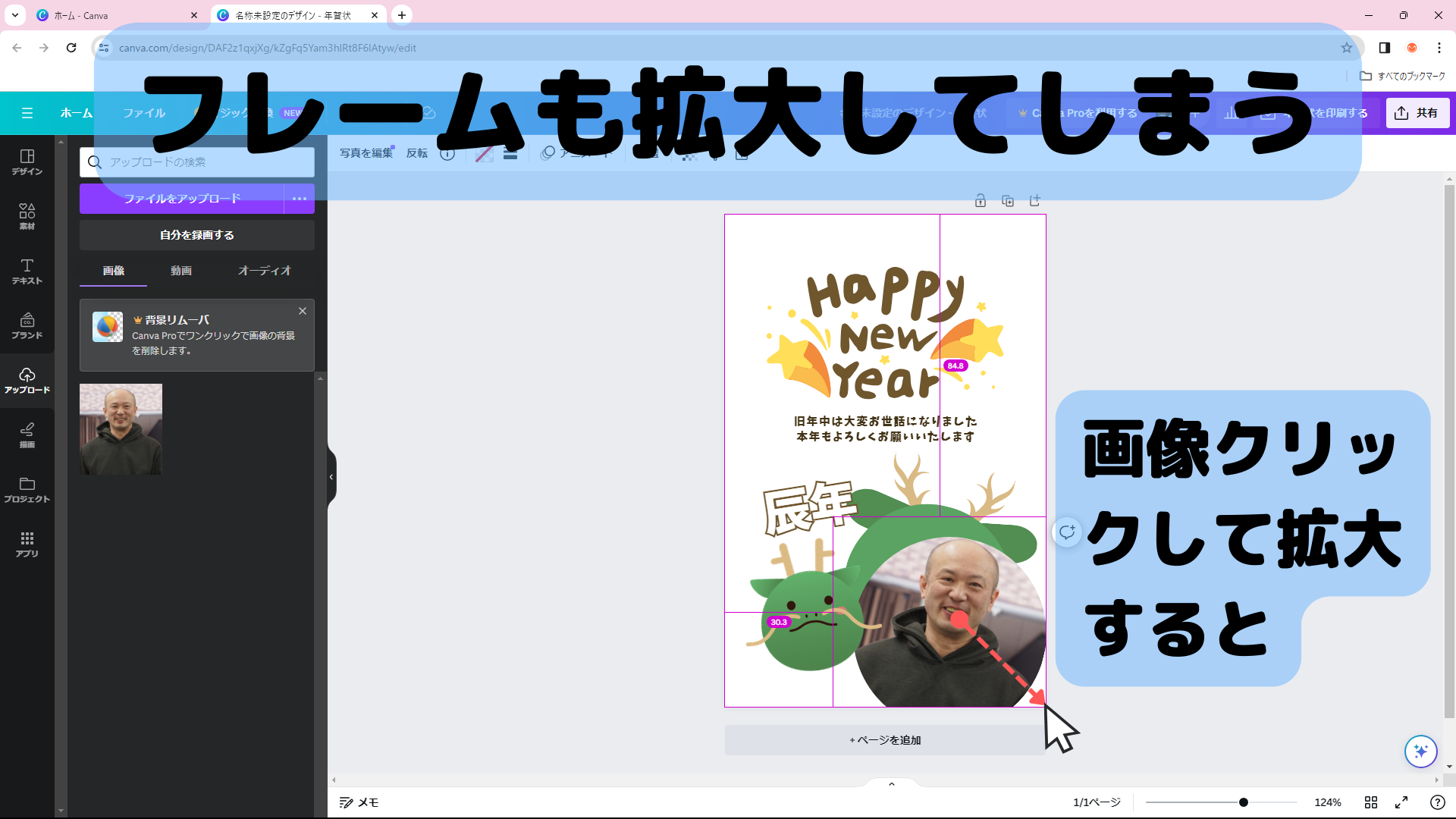Click the 自分を録画する button
The width and height of the screenshot is (1456, 819).
[197, 235]
